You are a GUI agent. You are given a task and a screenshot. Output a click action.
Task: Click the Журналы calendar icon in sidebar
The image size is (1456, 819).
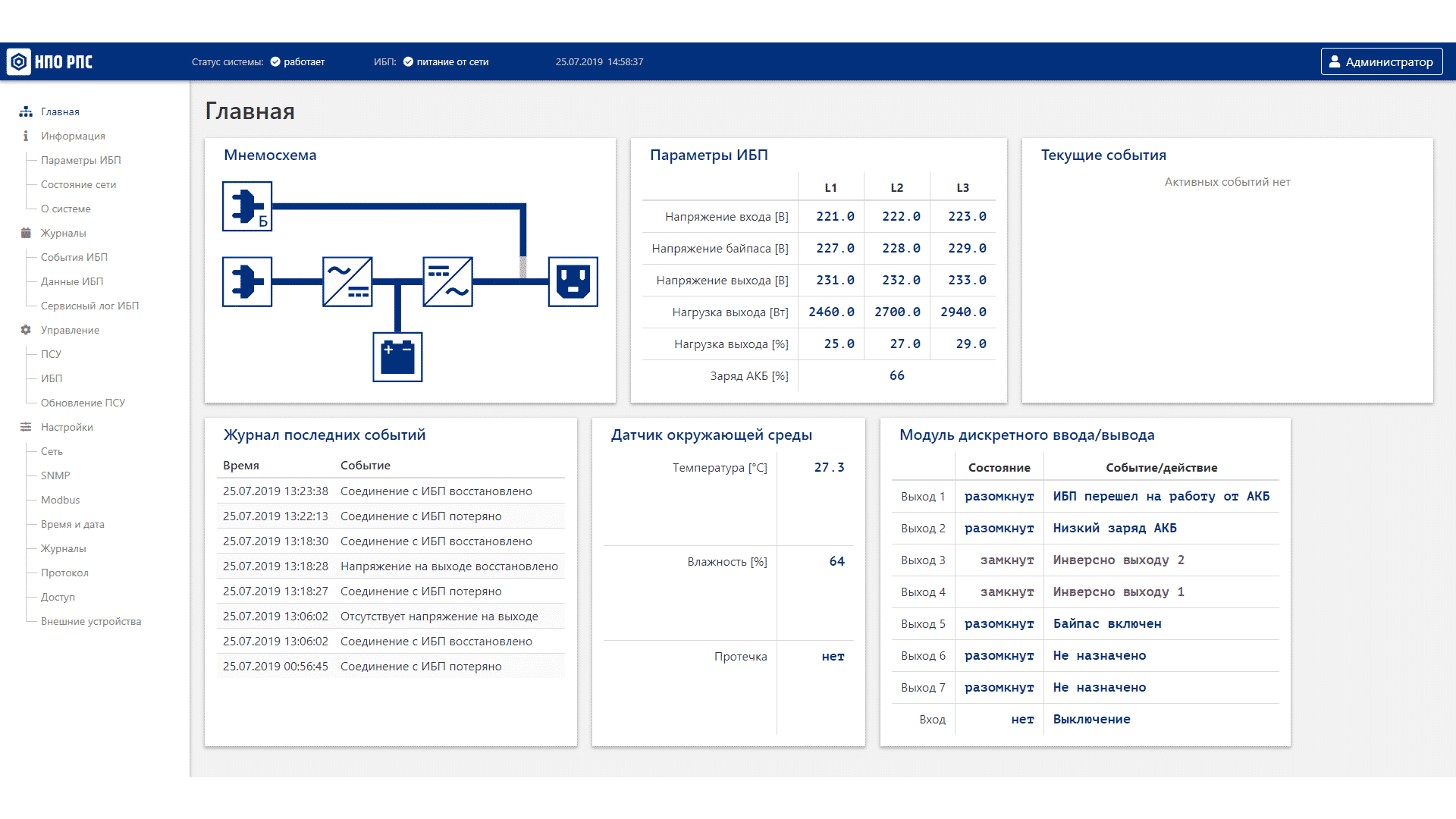(26, 233)
